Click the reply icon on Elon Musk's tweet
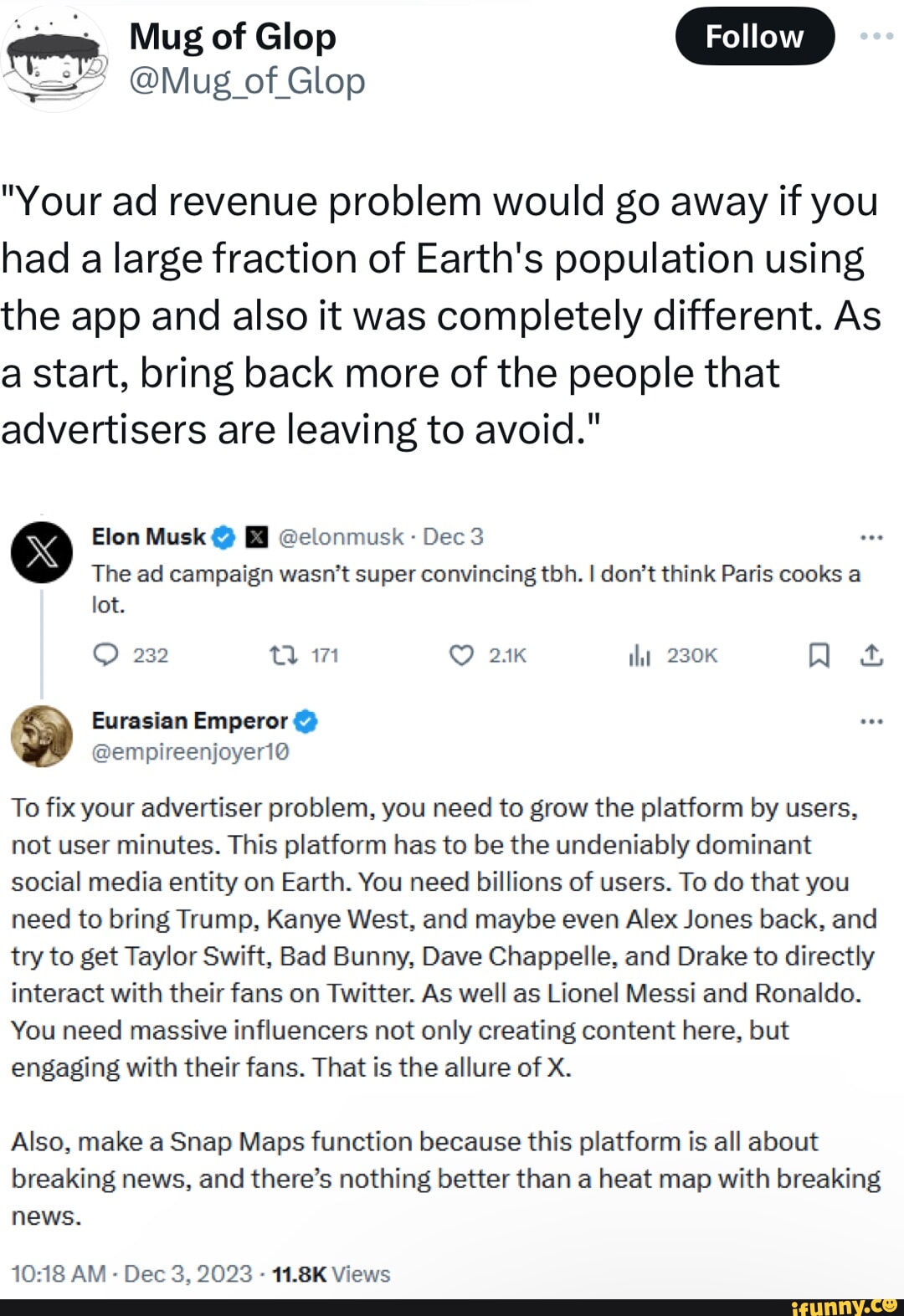The width and height of the screenshot is (904, 1316). coord(106,656)
